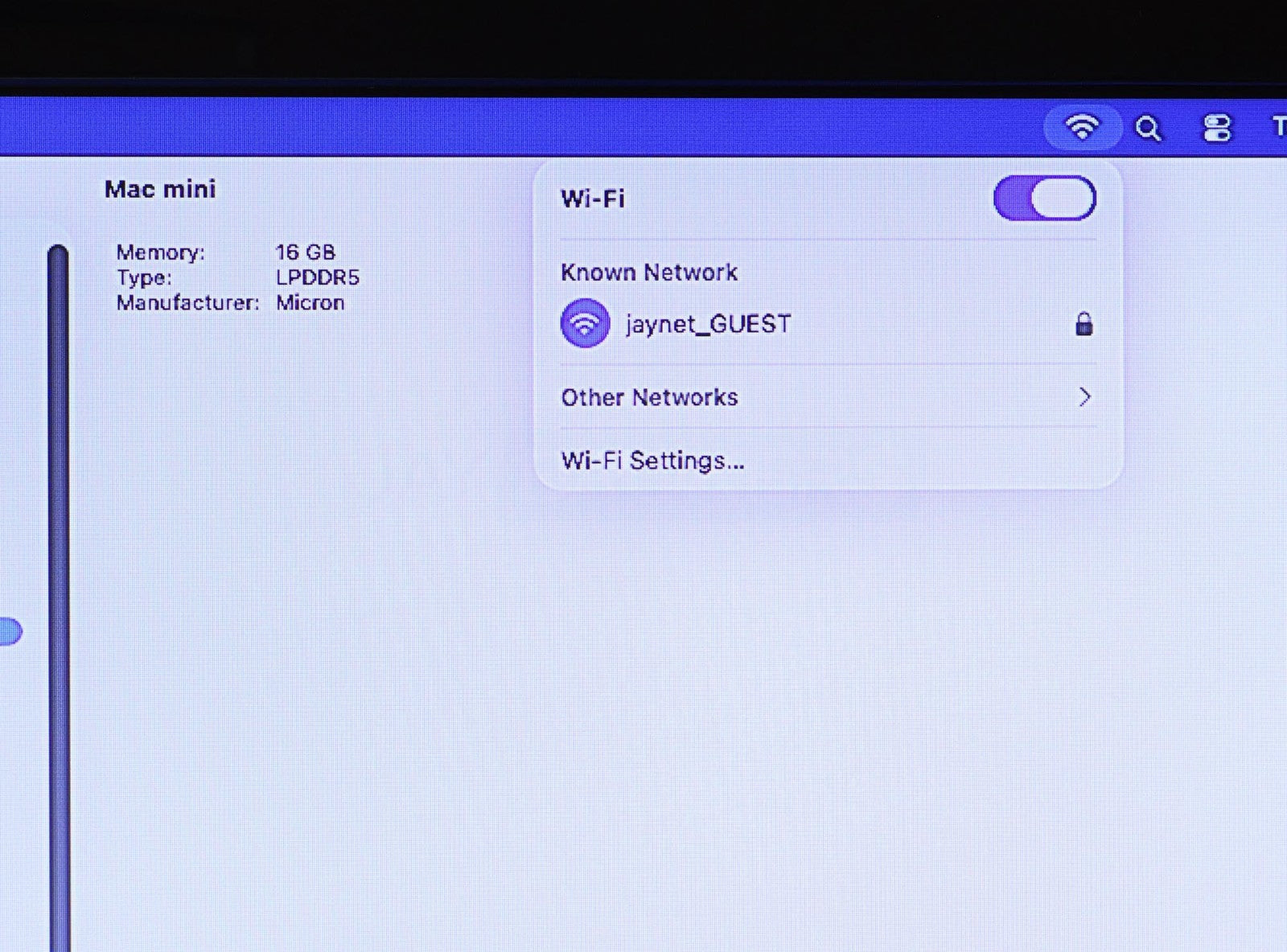Click the Memory: label
This screenshot has width=1287, height=952.
coord(160,252)
